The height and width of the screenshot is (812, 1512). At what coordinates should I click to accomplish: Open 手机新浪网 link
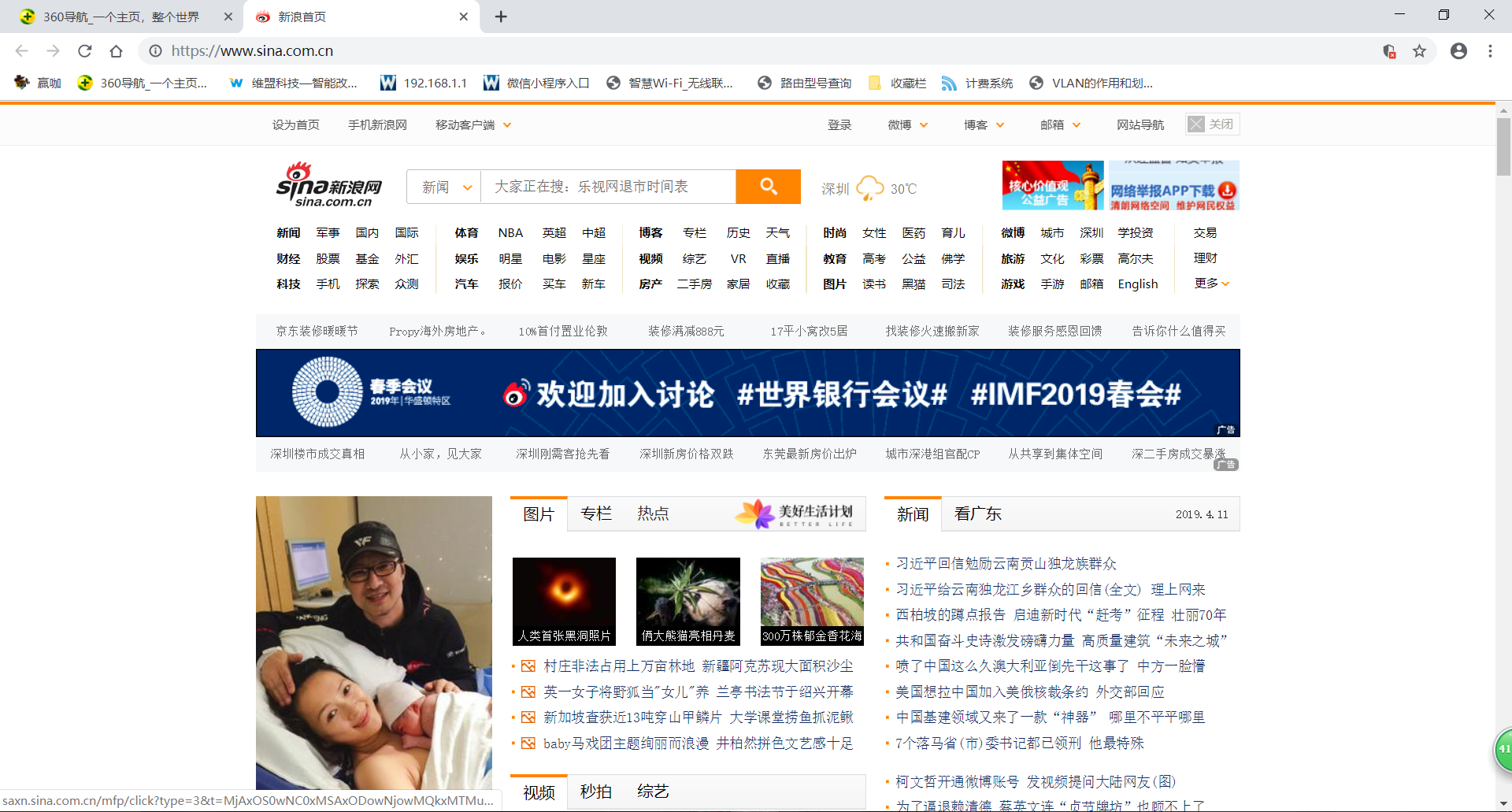pyautogui.click(x=377, y=124)
